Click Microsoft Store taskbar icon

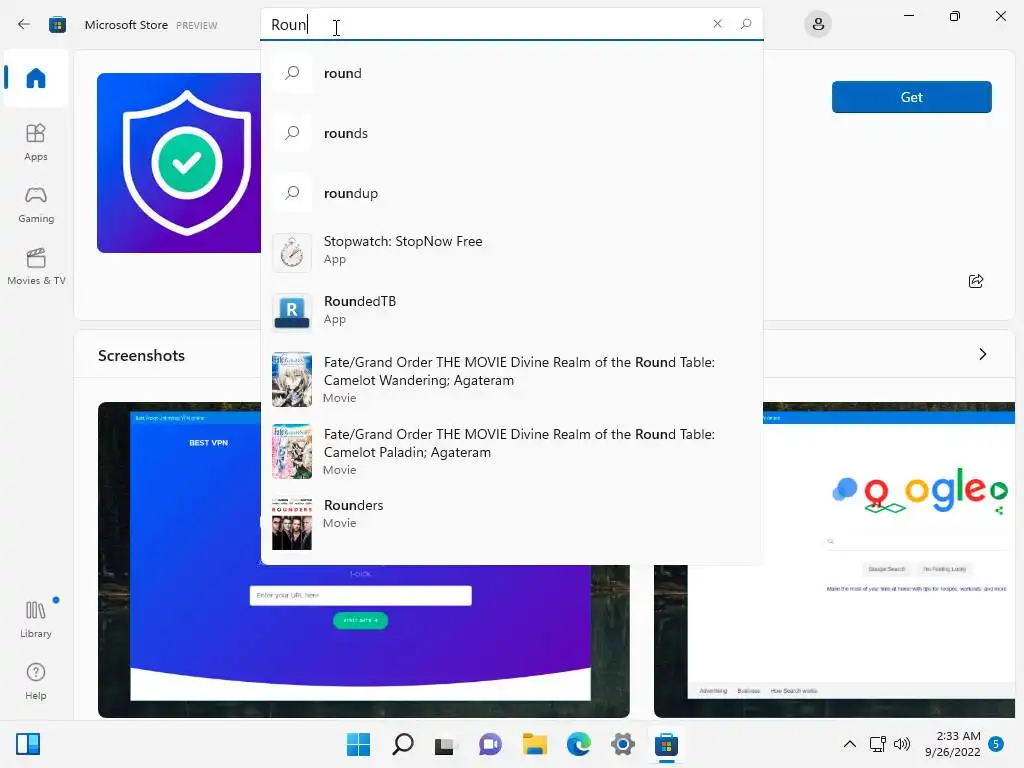[x=666, y=744]
